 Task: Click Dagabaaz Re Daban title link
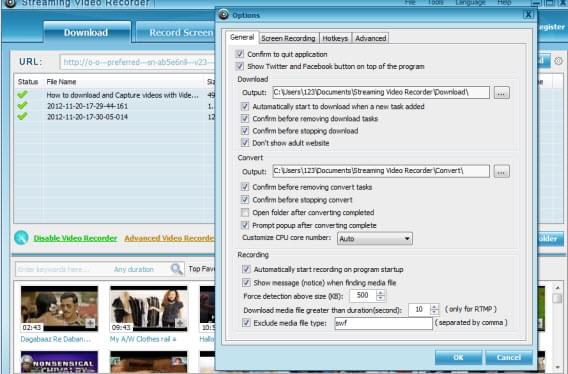pos(55,339)
